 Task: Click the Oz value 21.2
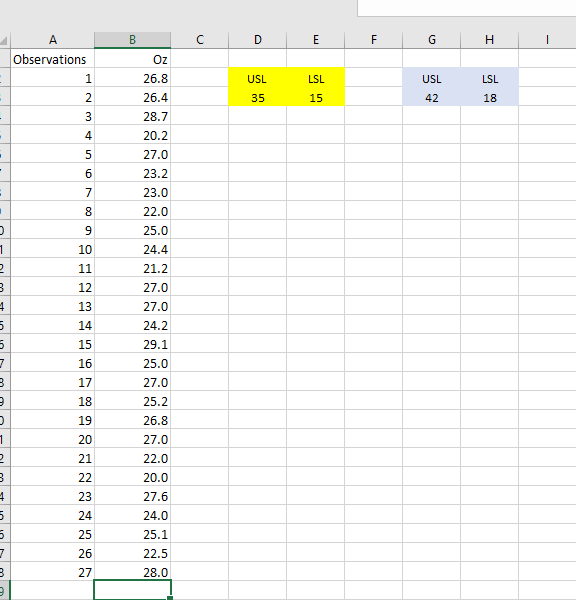pos(132,268)
